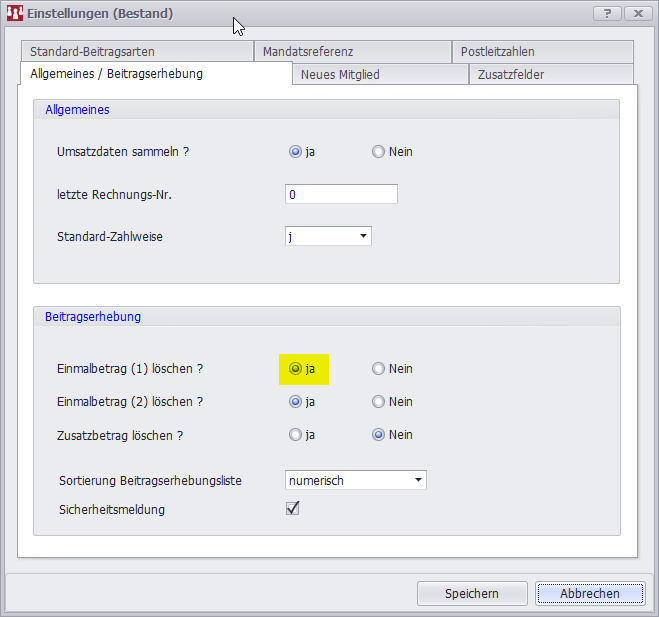Choose ja for Umsatzdaten sammeln
The image size is (659, 617).
(x=295, y=152)
